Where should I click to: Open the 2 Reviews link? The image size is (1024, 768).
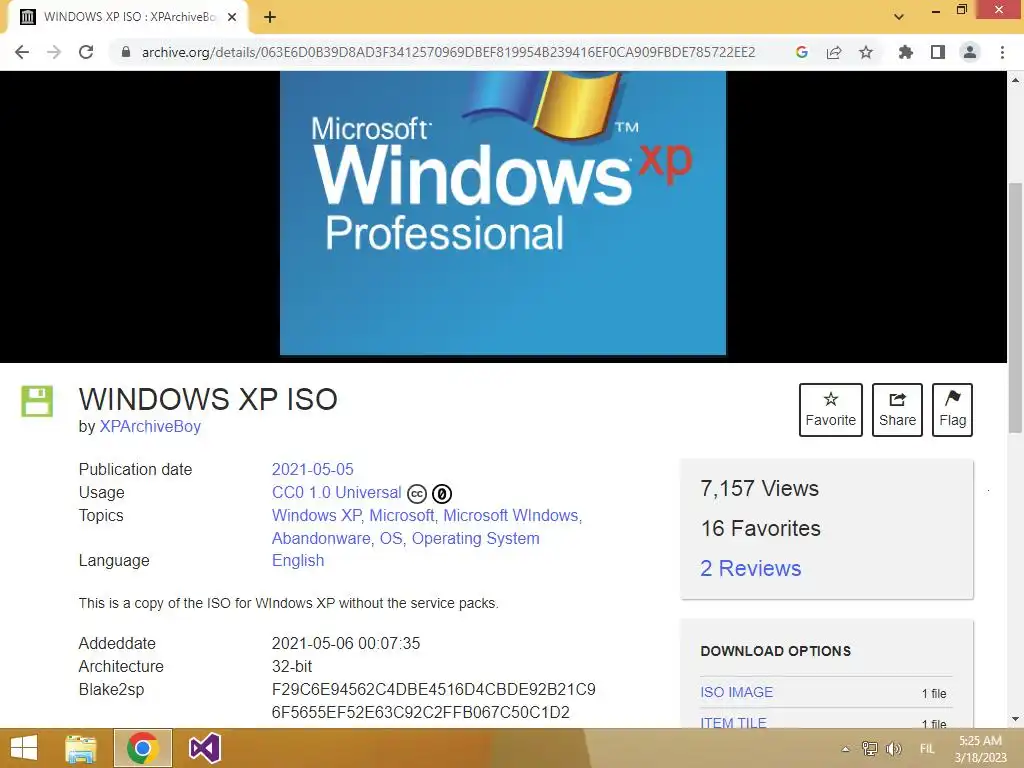click(750, 568)
